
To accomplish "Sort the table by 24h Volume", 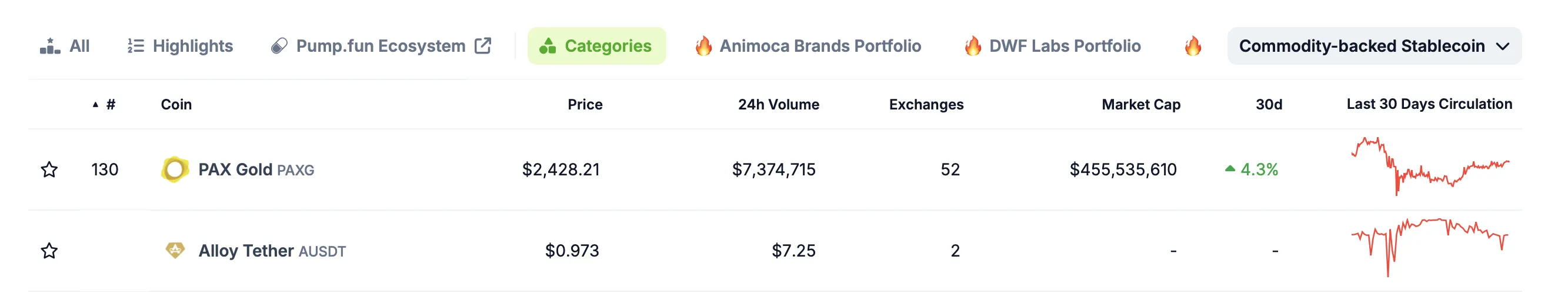I will coord(778,104).
